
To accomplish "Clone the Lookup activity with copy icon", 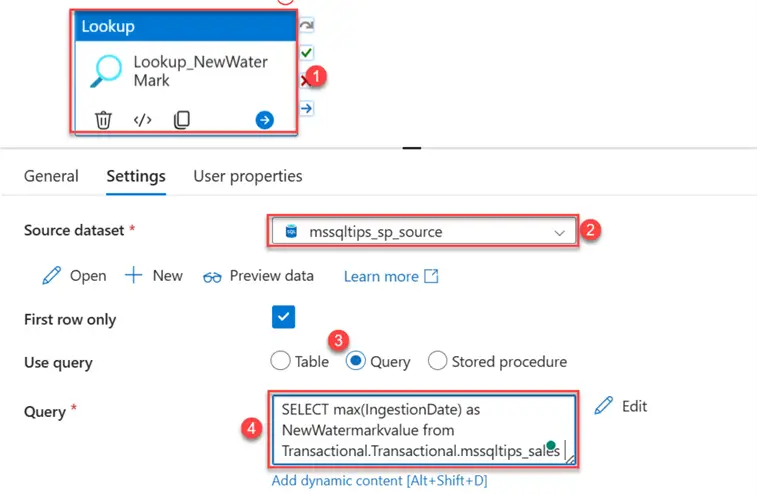I will (x=181, y=120).
